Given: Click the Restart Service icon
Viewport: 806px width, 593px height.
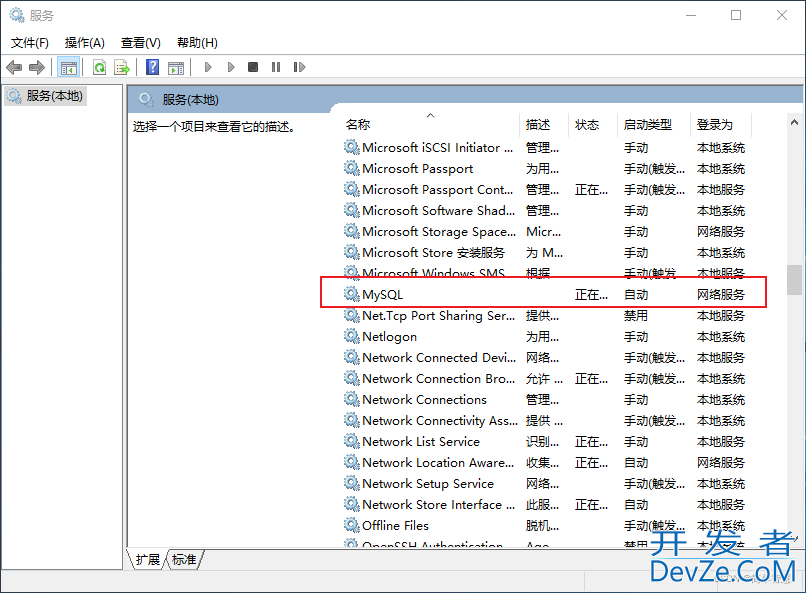Looking at the screenshot, I should [x=299, y=67].
